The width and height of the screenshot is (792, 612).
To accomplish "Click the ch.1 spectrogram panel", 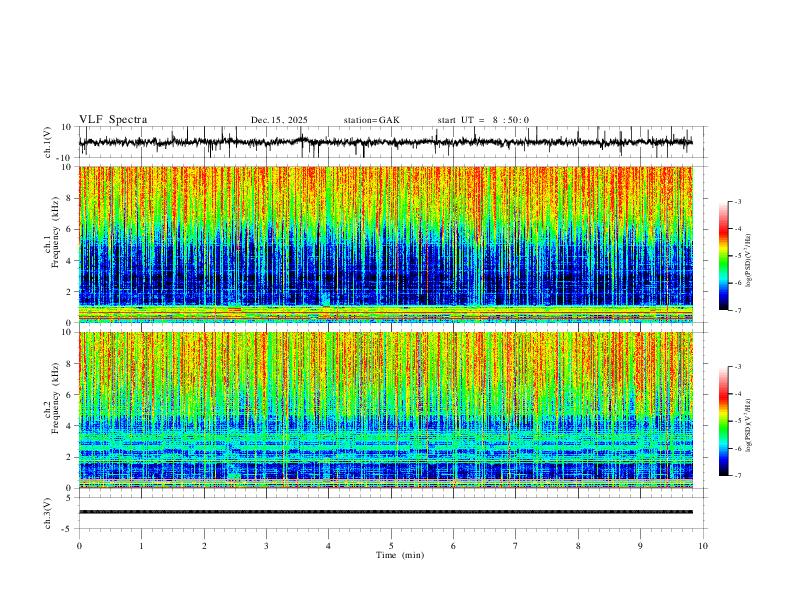I will point(386,244).
